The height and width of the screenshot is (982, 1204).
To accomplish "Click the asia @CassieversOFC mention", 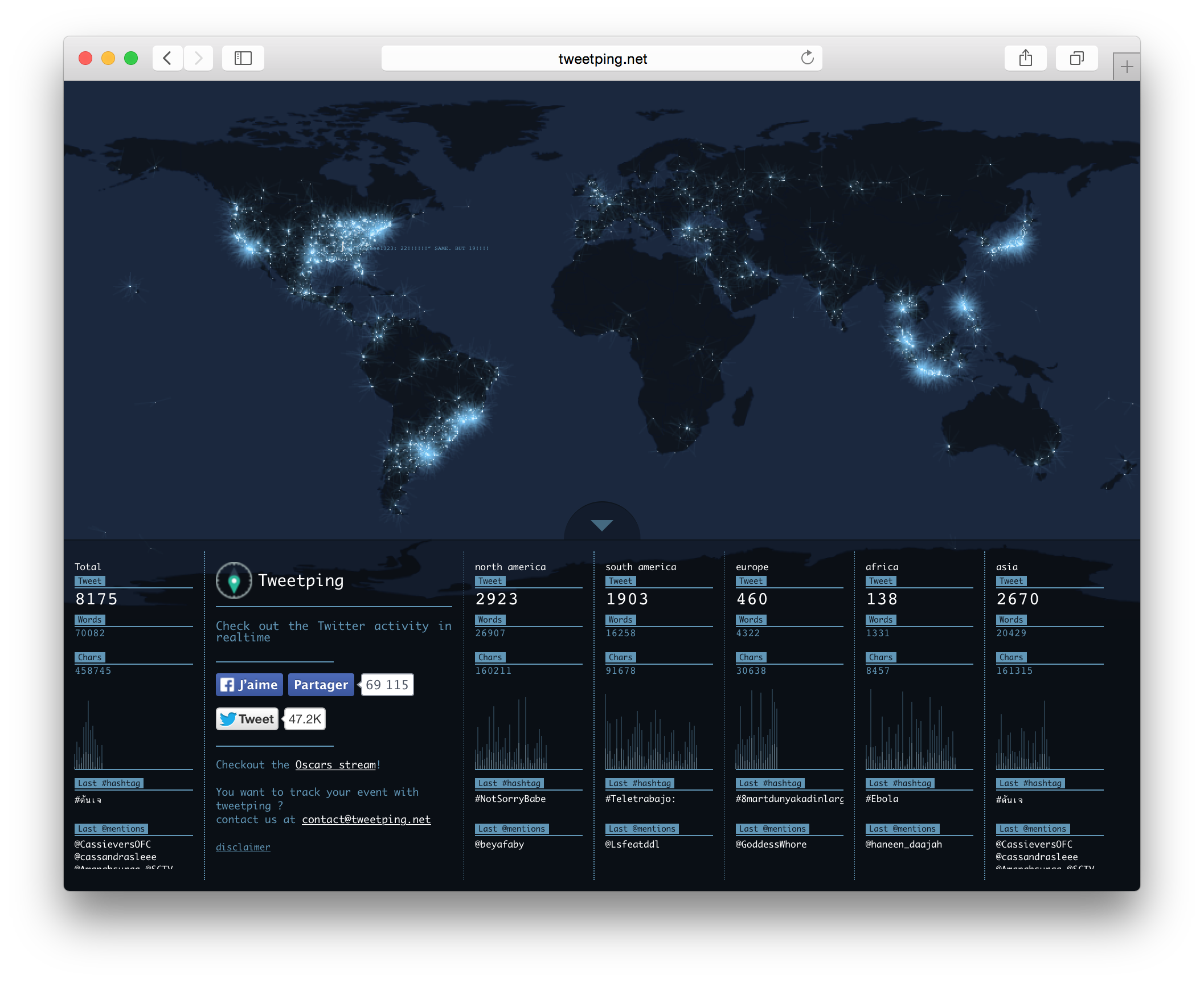I will pos(1034,844).
